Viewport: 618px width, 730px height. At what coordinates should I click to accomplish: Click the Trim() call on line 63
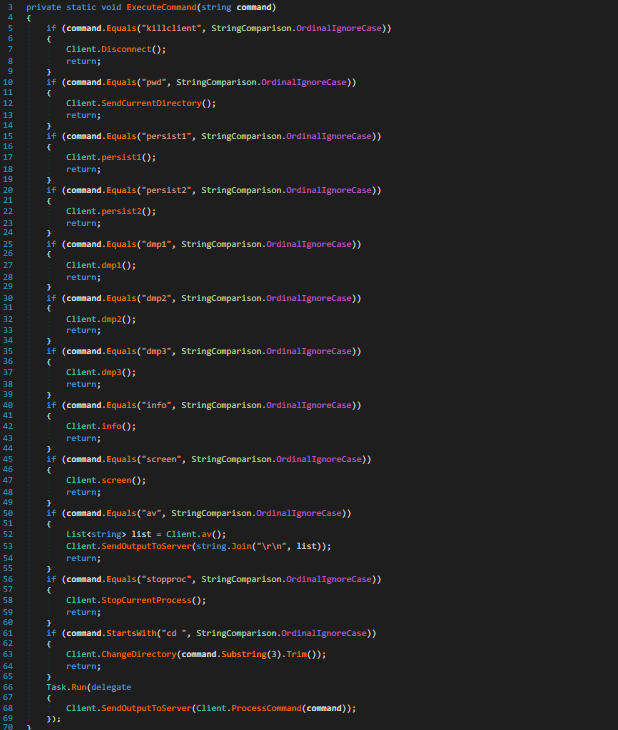point(302,655)
